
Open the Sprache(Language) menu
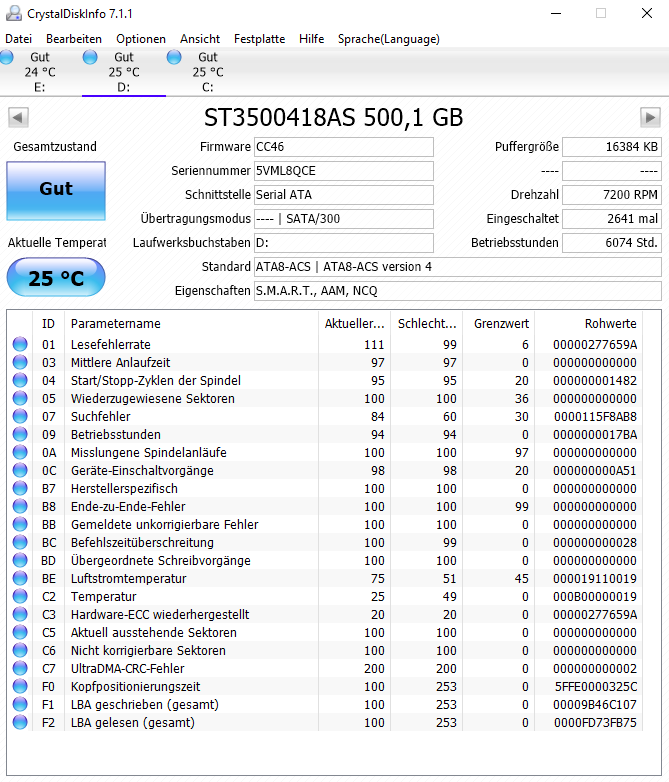coord(389,39)
